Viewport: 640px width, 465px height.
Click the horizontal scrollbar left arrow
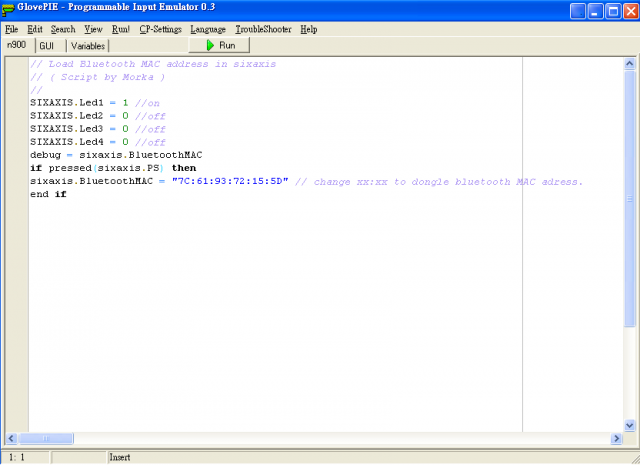(x=11, y=438)
